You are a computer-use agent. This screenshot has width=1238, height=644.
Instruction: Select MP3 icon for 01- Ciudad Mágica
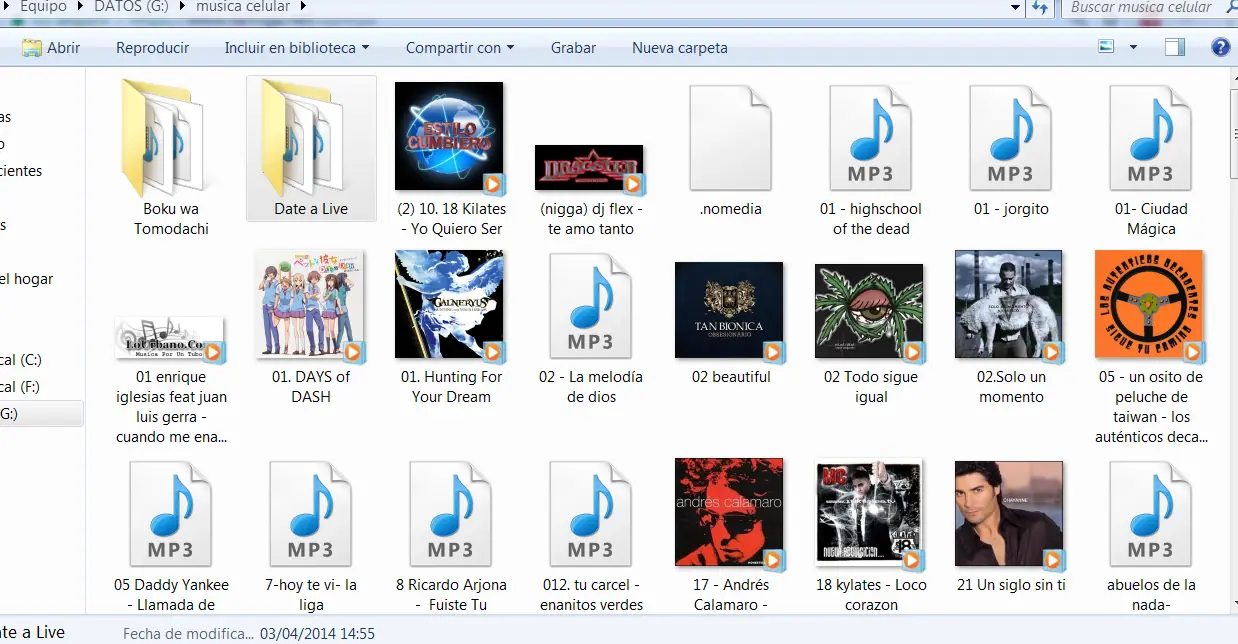coord(1150,138)
